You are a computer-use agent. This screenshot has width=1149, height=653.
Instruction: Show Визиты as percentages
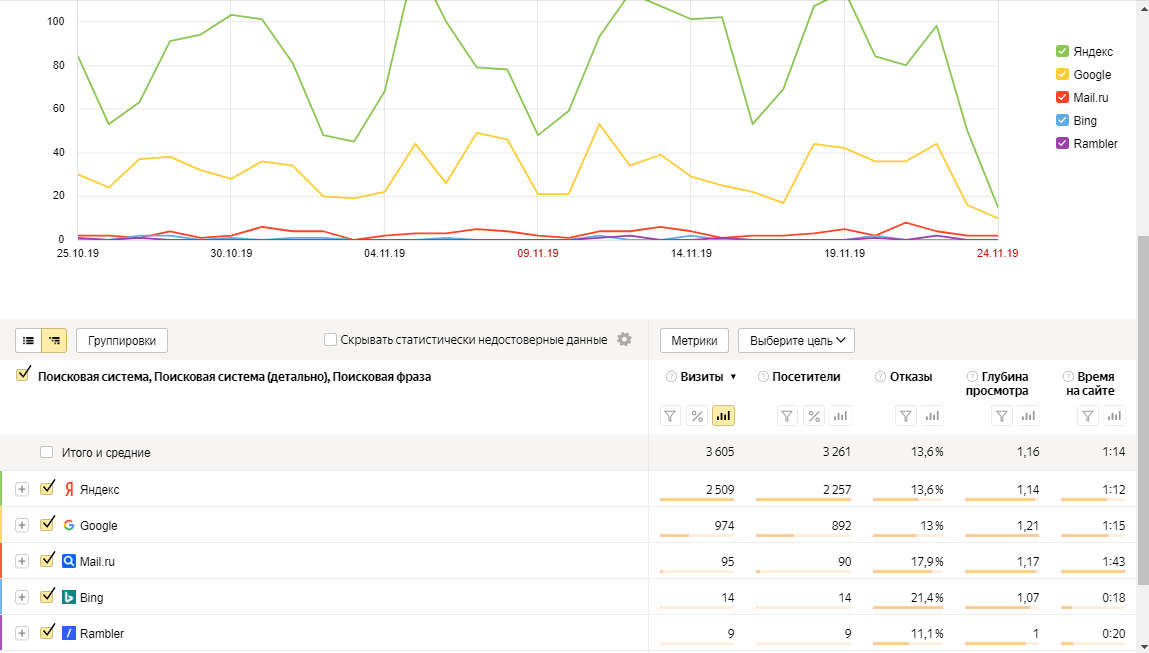click(697, 416)
